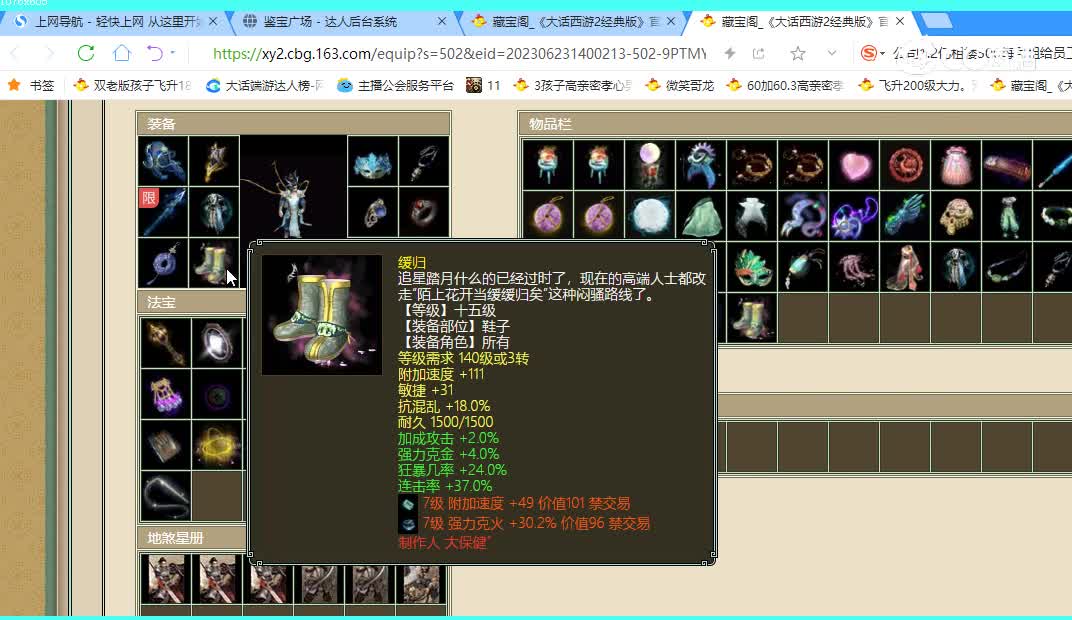This screenshot has height=620, width=1072.
Task: Open the 60加60.3高亲密 bookmark
Action: click(786, 85)
